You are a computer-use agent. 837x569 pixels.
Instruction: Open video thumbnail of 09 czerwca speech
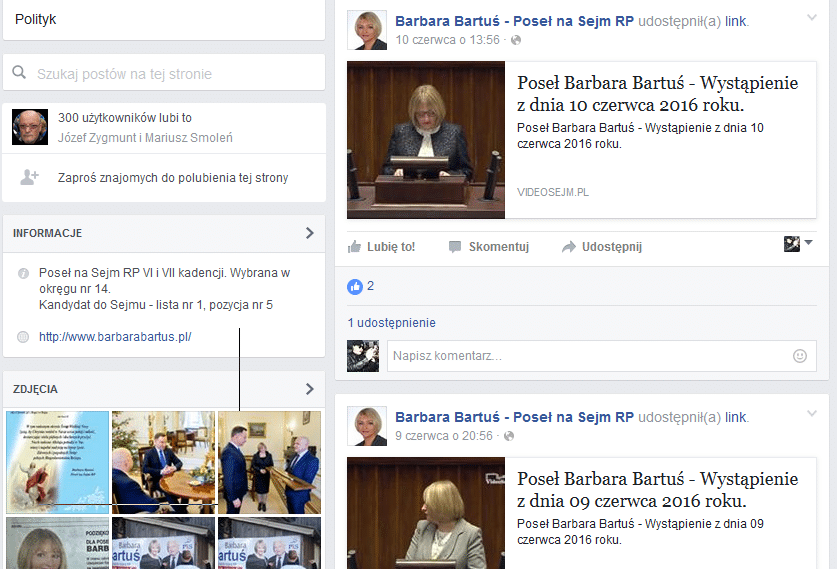point(425,513)
